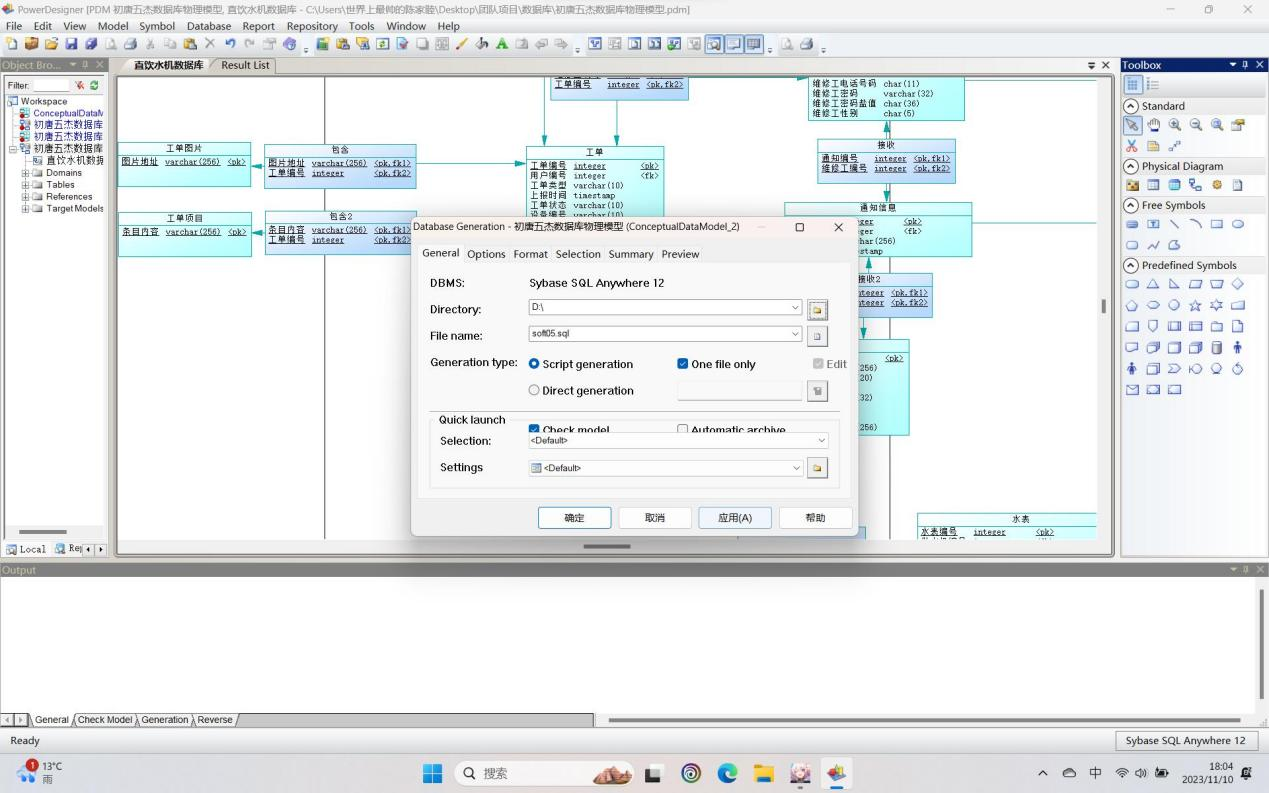Click the 取消 button
The image size is (1269, 793).
point(654,518)
